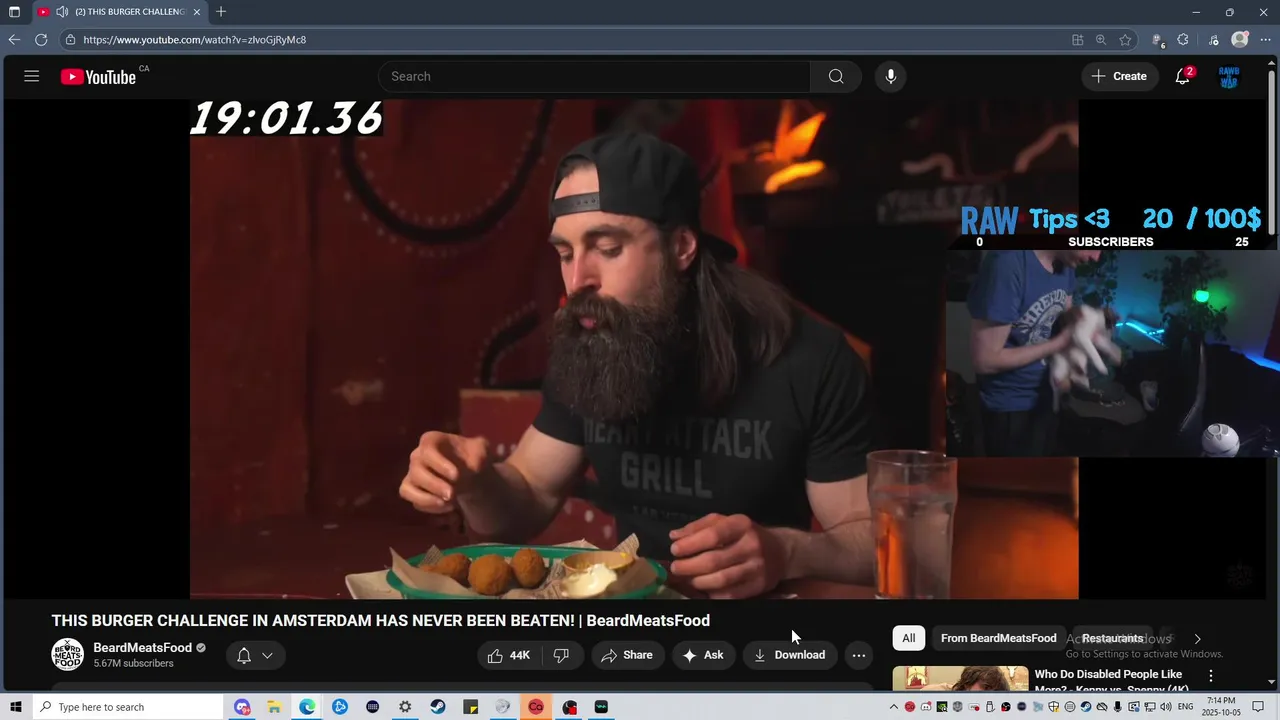
Task: Open the Windows Start menu
Action: tap(15, 707)
